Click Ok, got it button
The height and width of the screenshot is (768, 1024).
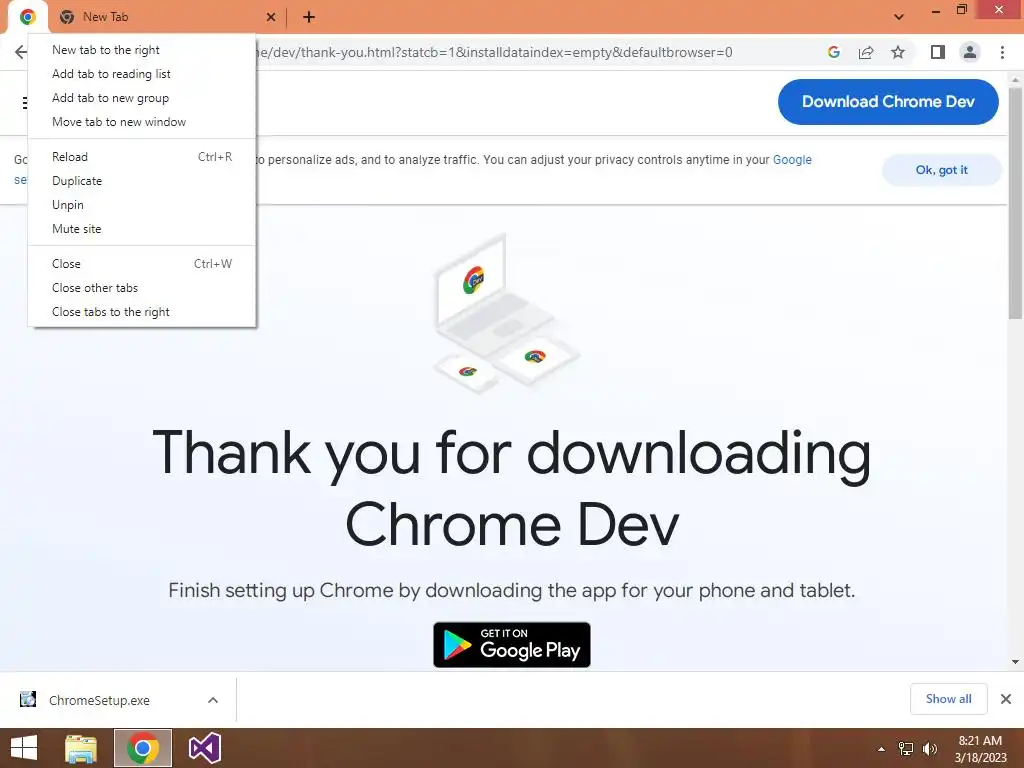(x=941, y=170)
